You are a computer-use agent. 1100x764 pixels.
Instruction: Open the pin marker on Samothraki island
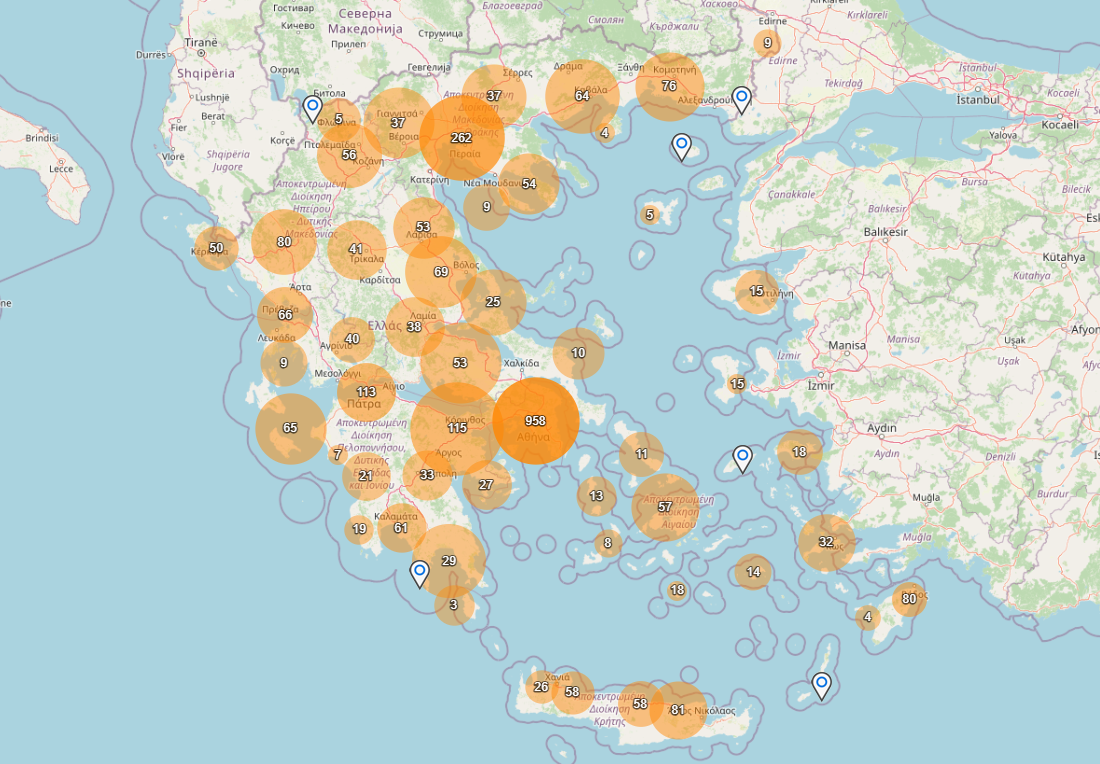coord(681,147)
